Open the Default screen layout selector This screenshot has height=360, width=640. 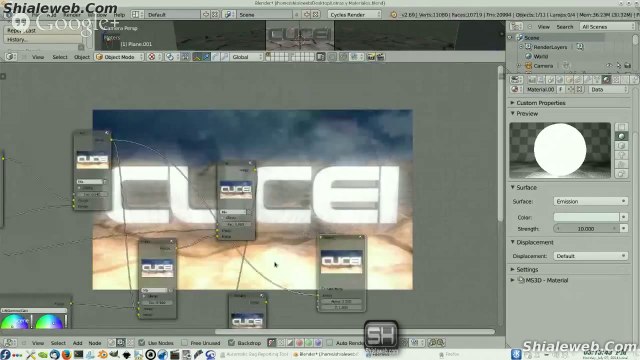click(x=173, y=15)
